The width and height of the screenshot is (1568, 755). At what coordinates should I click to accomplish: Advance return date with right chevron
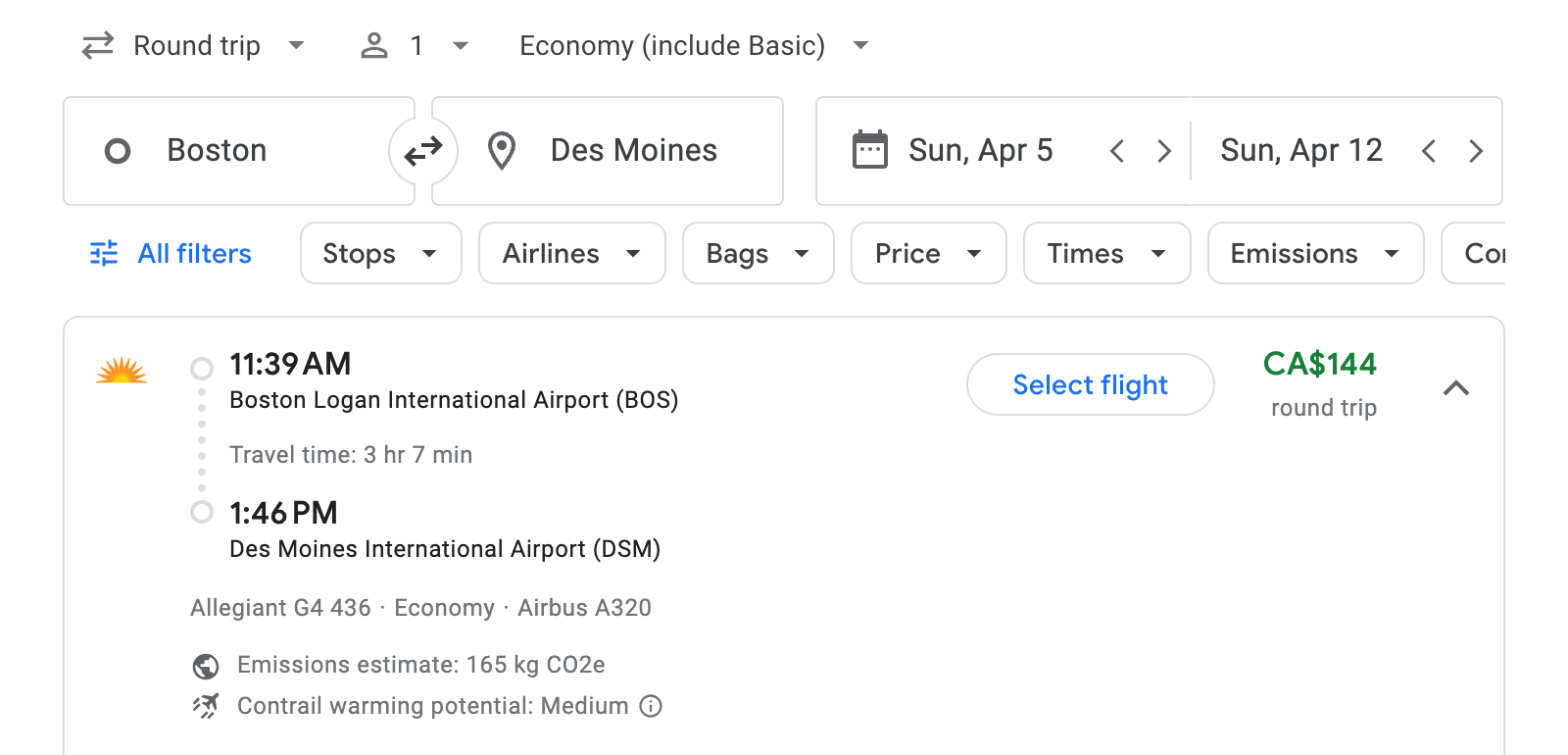(x=1476, y=151)
